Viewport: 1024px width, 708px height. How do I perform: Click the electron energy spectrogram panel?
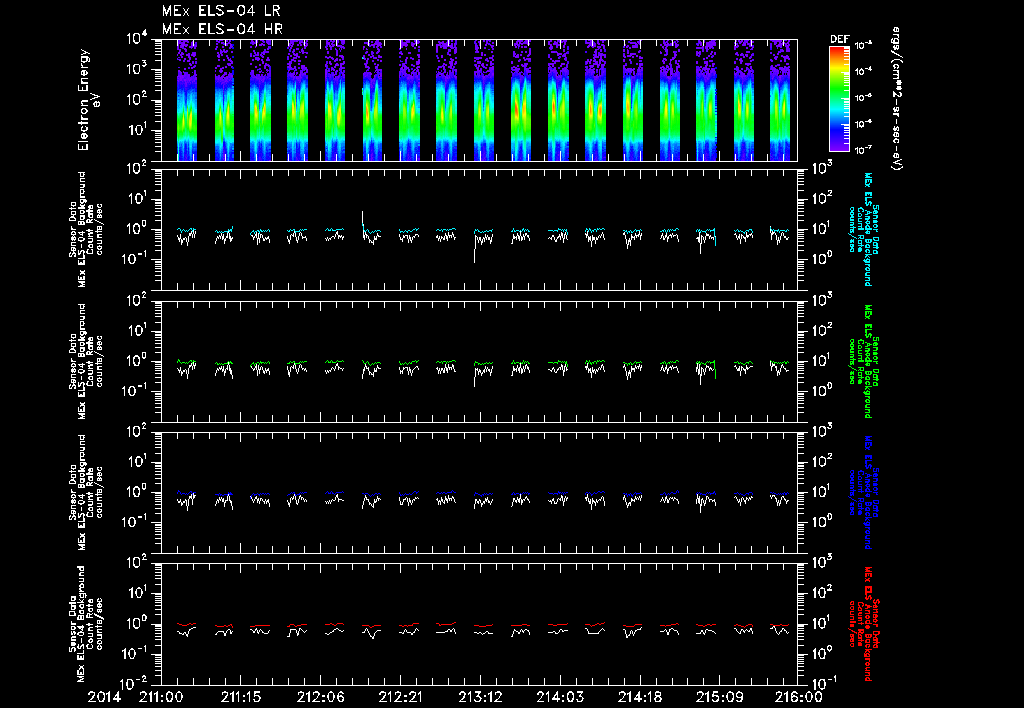[479, 100]
